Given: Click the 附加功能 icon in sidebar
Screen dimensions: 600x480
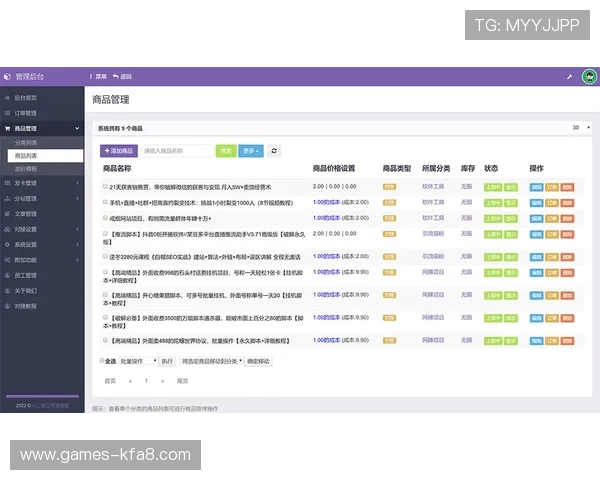Looking at the screenshot, I should 7,260.
